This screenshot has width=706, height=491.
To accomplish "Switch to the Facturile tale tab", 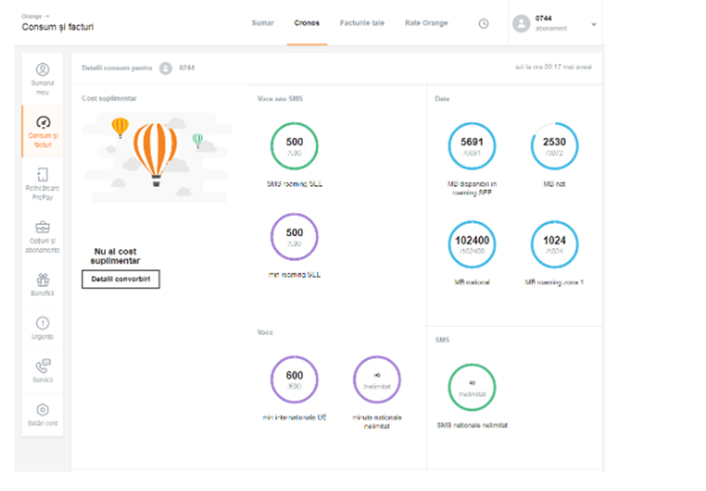I will click(361, 22).
